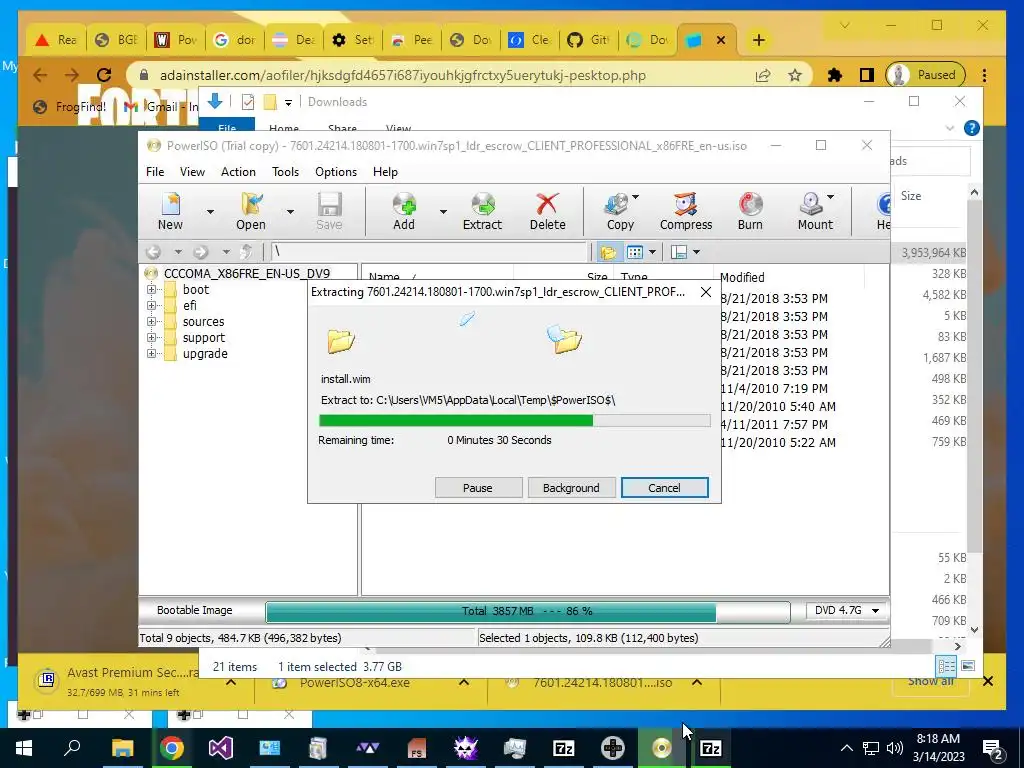Click the Compress toolbar icon
Screen dimensions: 1024x768
point(686,211)
